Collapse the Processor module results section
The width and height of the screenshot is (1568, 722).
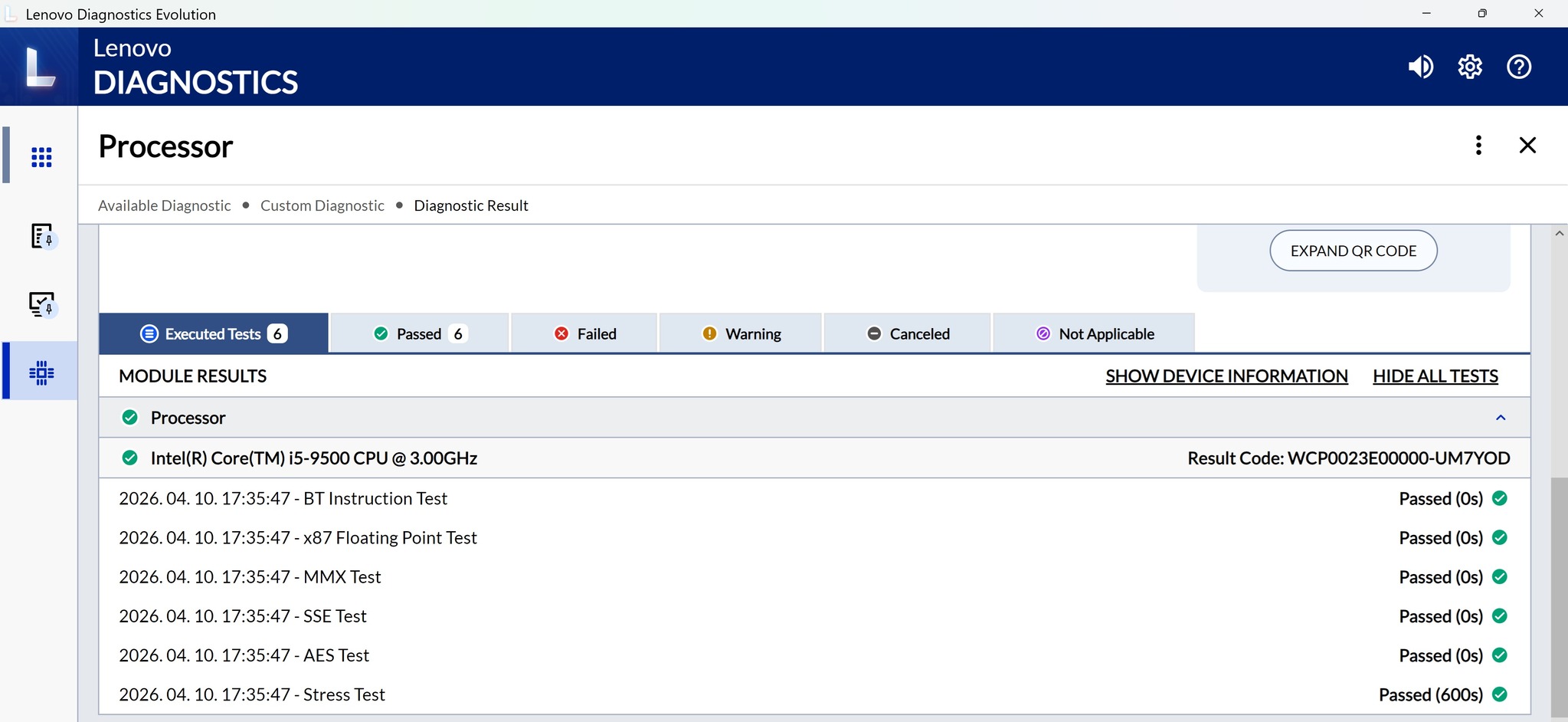(x=1501, y=418)
